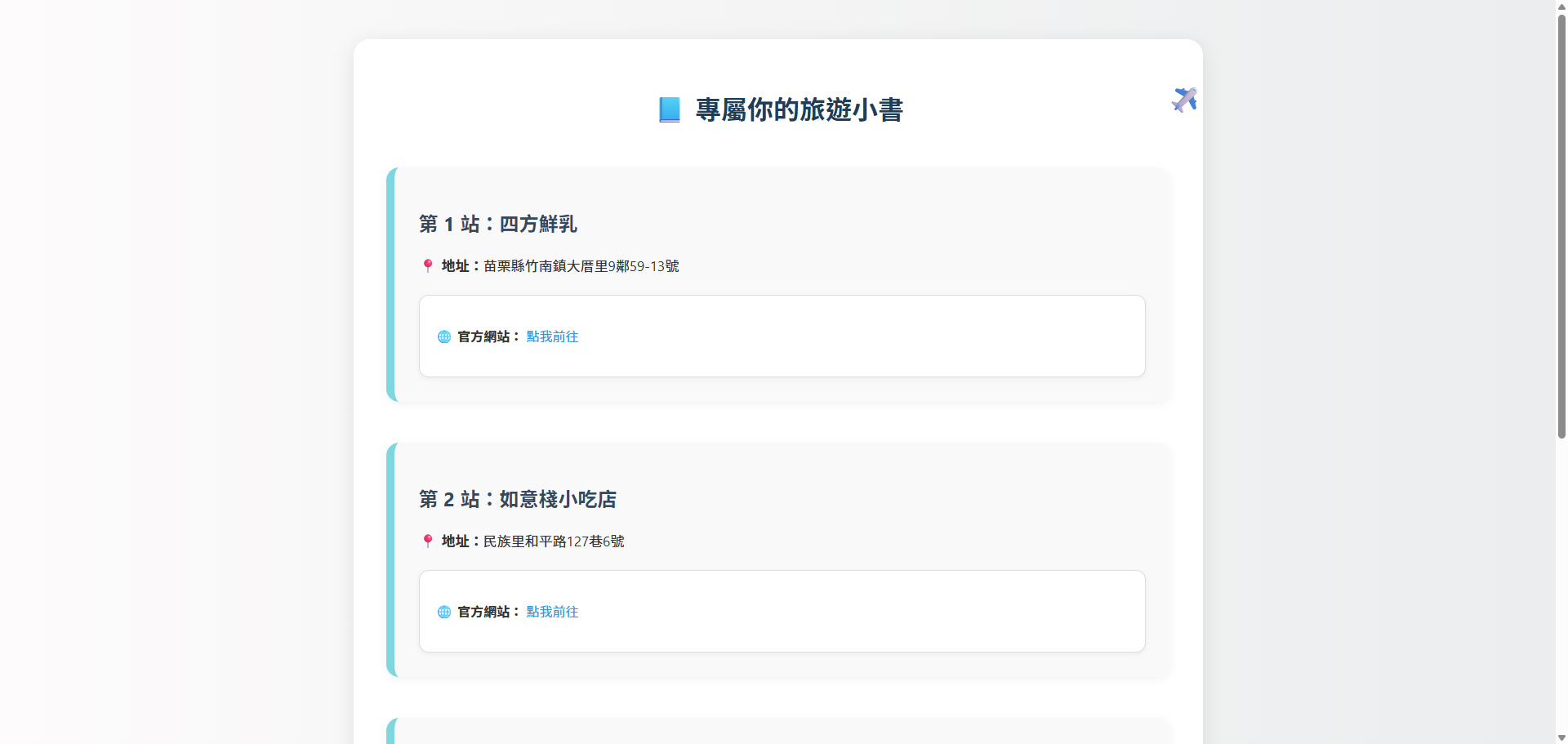Click the teal accent bar of station 1 card

tap(391, 284)
